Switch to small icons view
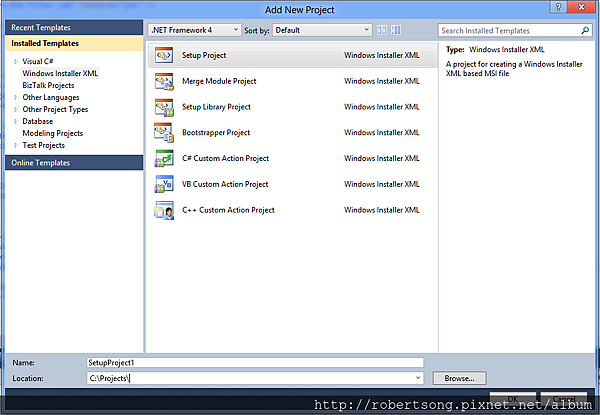600x415 pixels. [382, 30]
